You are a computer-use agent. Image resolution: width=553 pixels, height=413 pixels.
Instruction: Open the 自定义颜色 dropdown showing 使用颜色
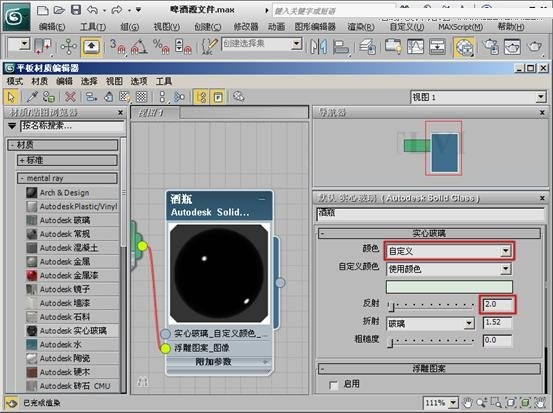[x=449, y=269]
